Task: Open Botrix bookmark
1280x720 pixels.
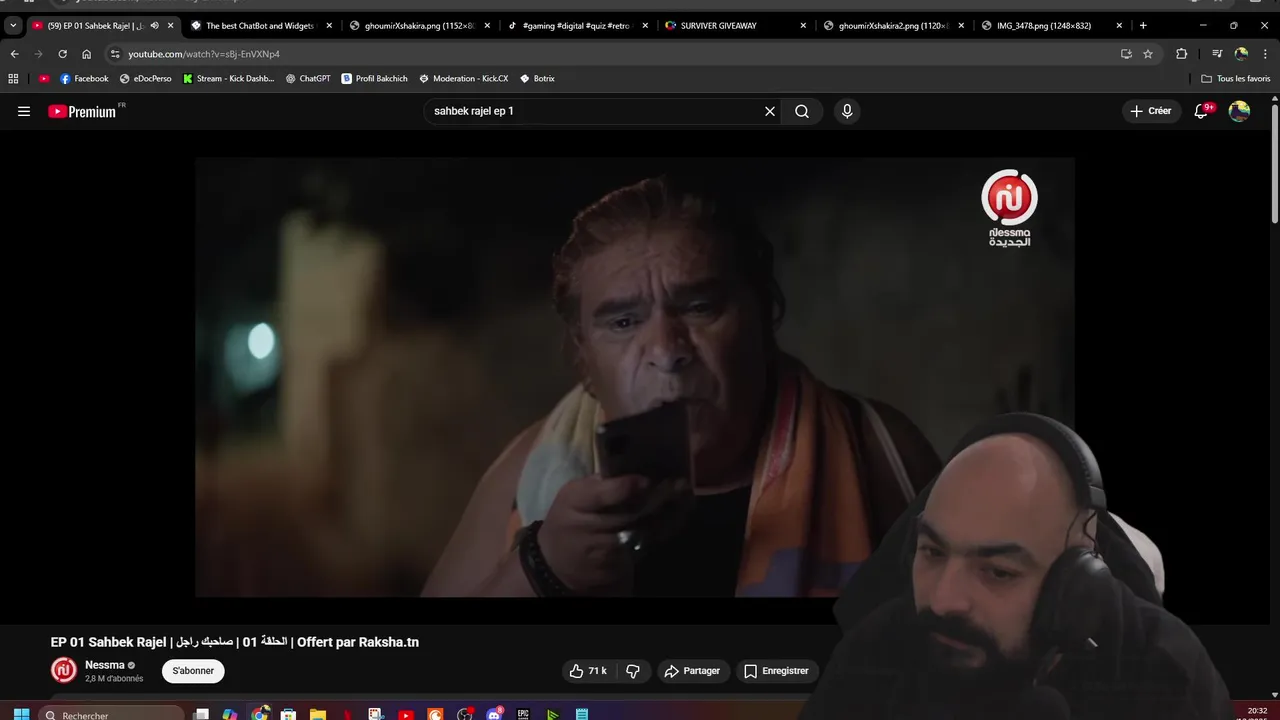Action: (537, 78)
